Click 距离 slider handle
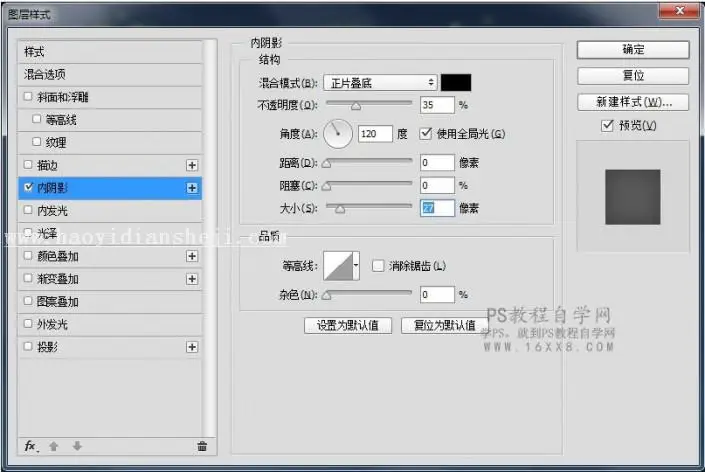Screen dimensions: 705x472 click(327, 164)
